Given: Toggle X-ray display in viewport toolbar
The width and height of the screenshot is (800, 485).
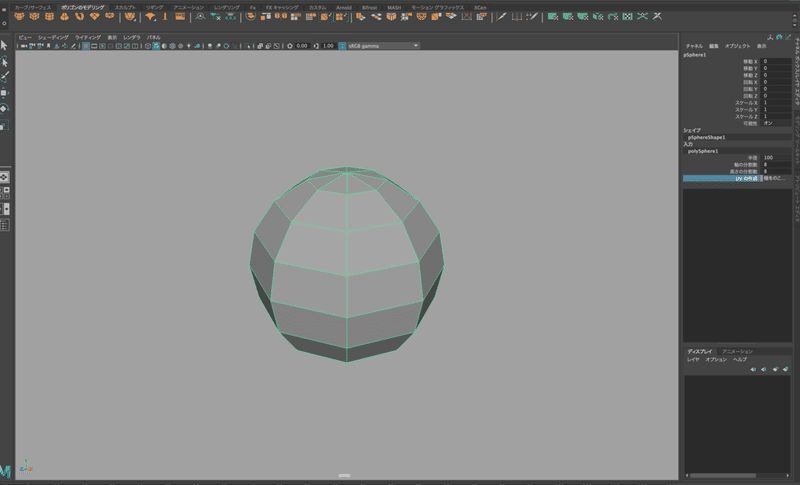Looking at the screenshot, I should click(x=260, y=46).
